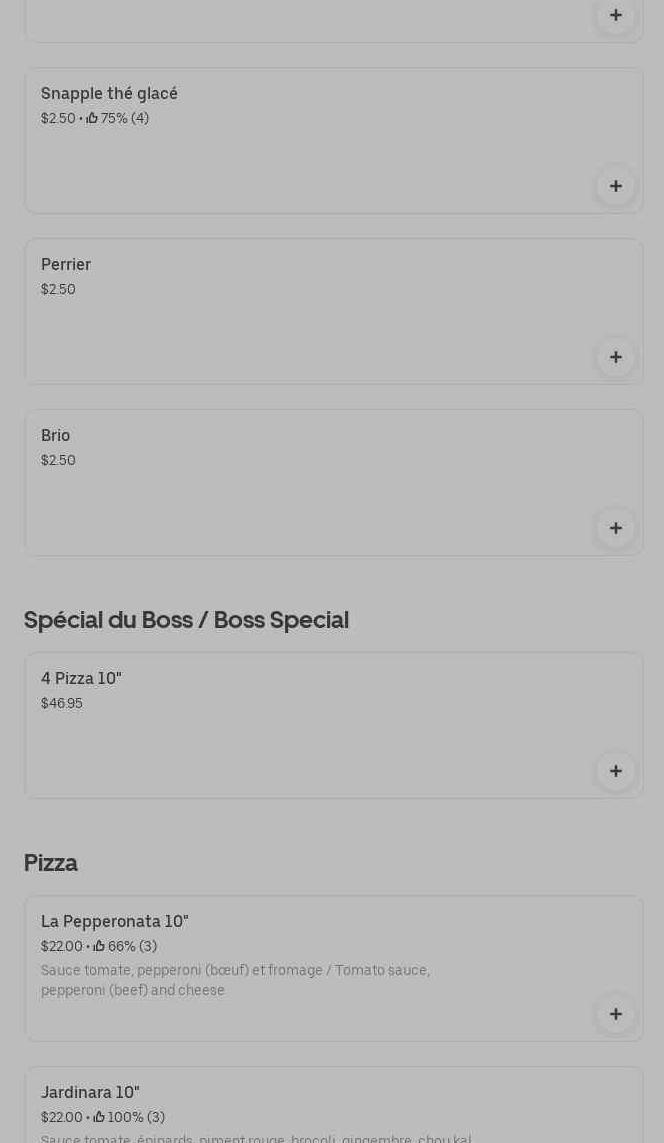The width and height of the screenshot is (664, 1143).
Task: Click the Spécial du Boss section heading
Action: (x=186, y=620)
